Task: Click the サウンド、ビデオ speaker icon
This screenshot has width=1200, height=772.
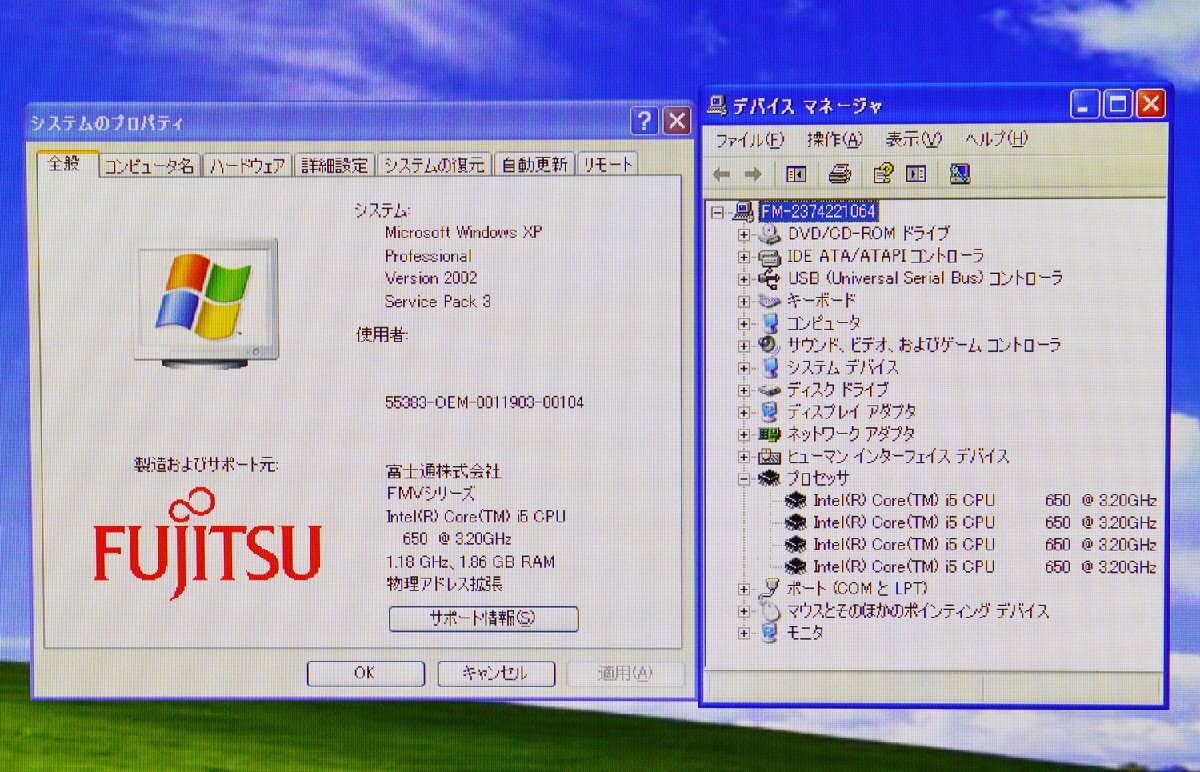Action: tap(770, 345)
